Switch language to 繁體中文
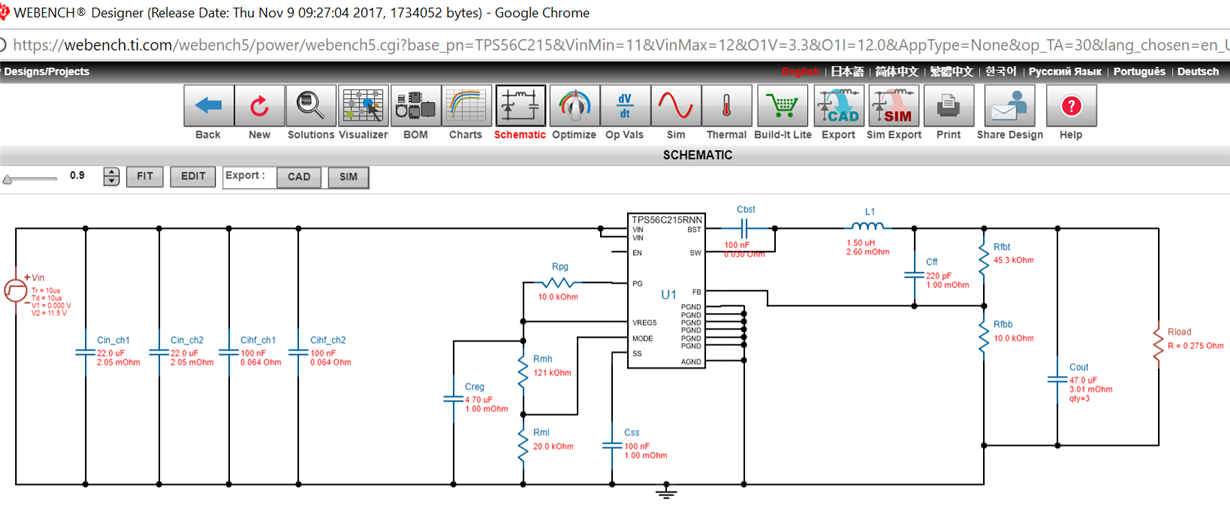Viewport: 1230px width, 517px height. 951,72
